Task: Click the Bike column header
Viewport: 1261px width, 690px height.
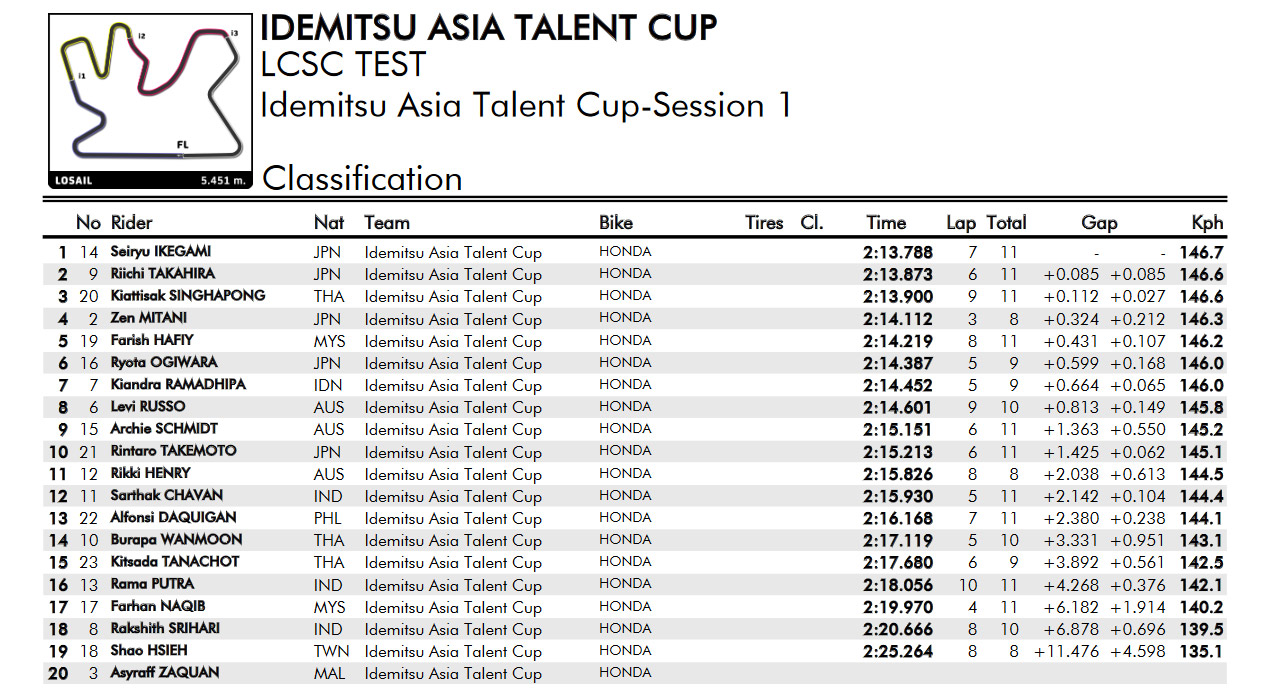Action: click(x=616, y=223)
